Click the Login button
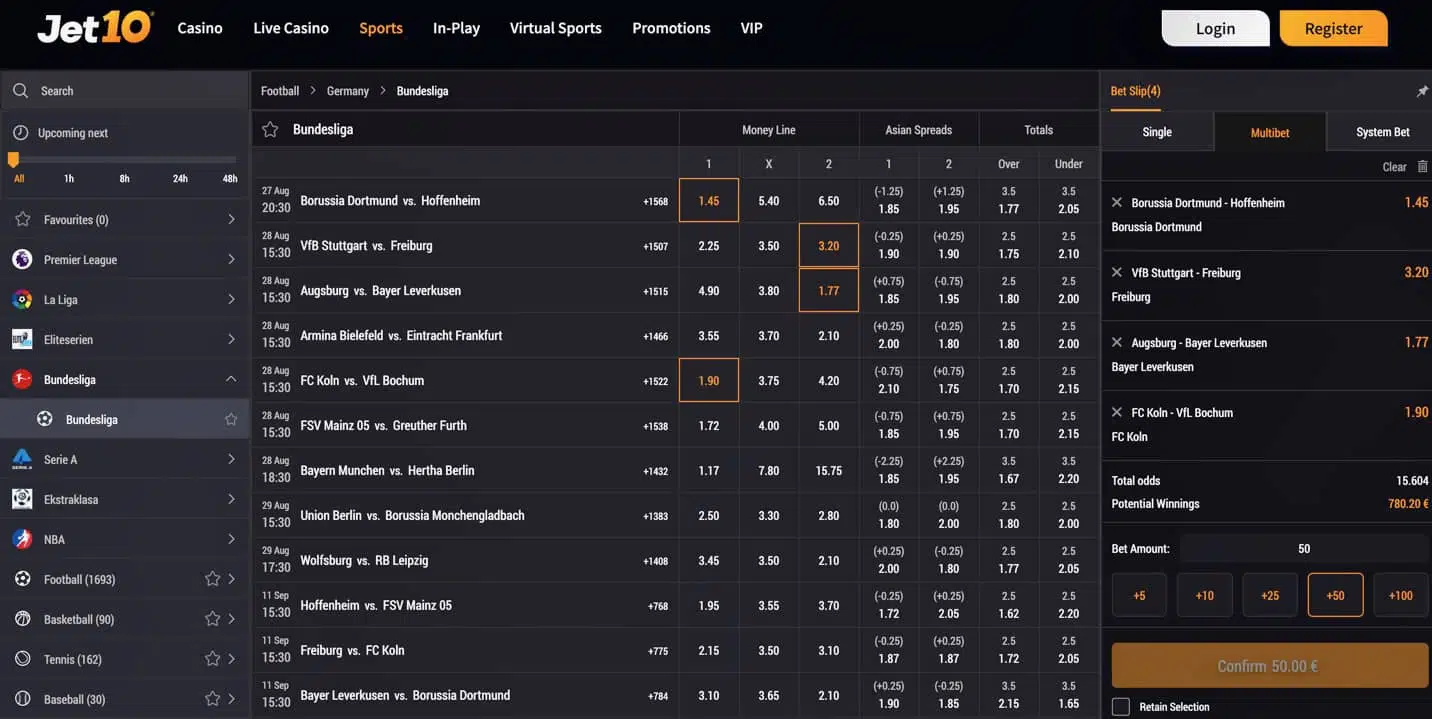This screenshot has width=1432, height=719. click(x=1216, y=28)
